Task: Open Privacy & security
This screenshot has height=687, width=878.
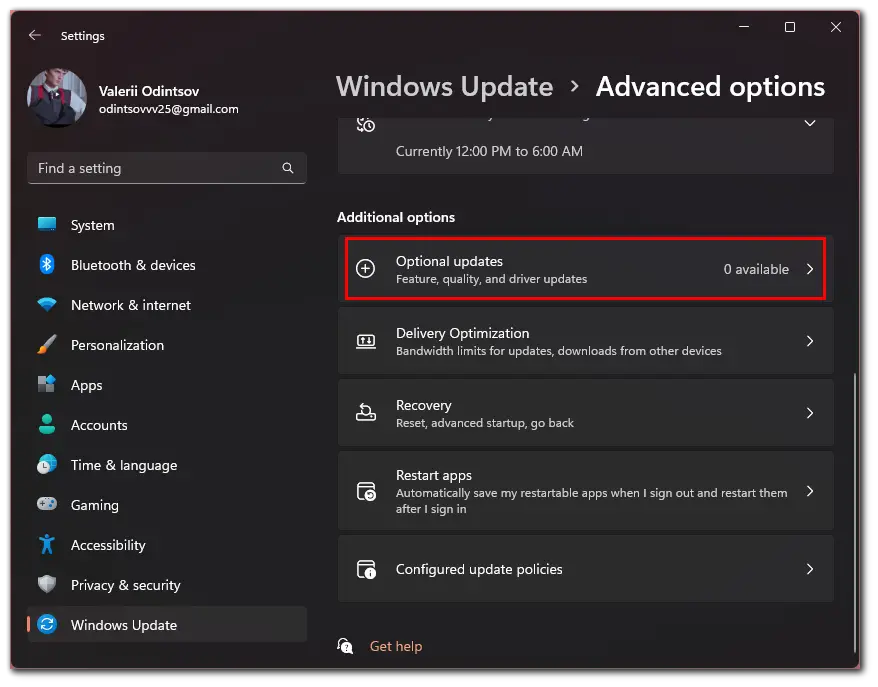Action: click(167, 585)
